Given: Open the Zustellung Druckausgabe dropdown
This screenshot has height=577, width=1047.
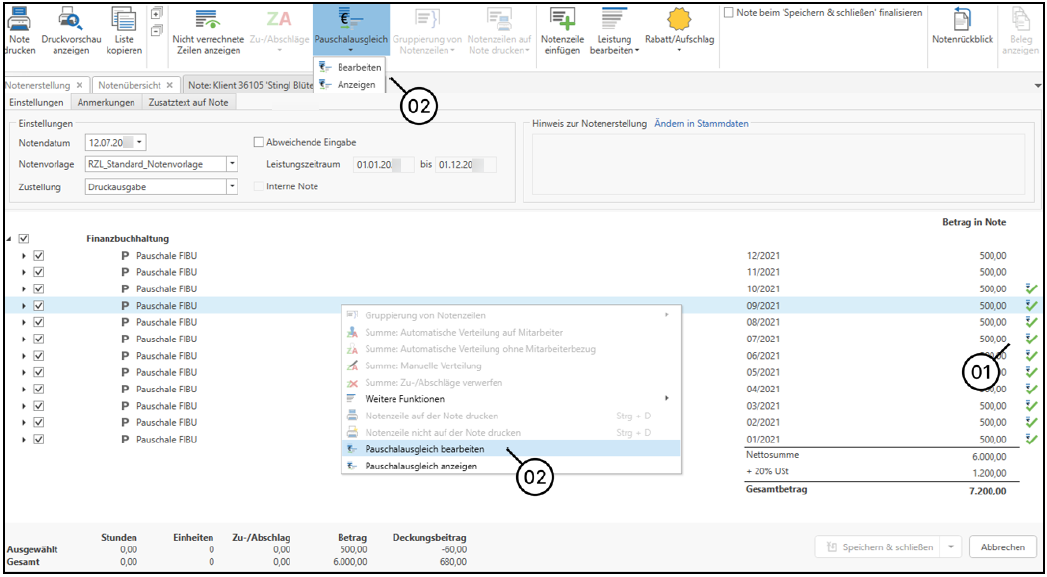Looking at the screenshot, I should 232,186.
